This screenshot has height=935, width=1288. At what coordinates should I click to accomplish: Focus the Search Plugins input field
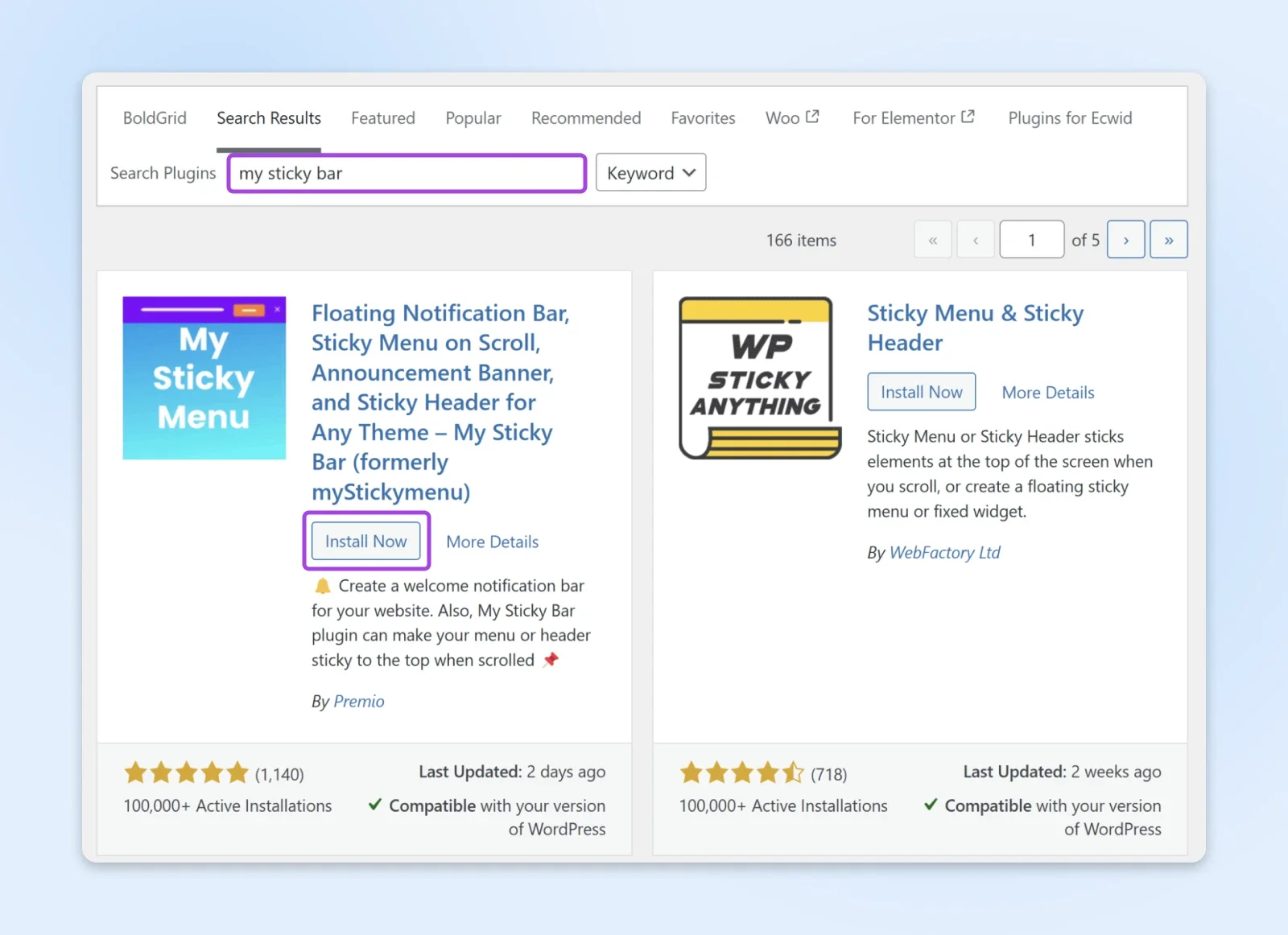(407, 173)
